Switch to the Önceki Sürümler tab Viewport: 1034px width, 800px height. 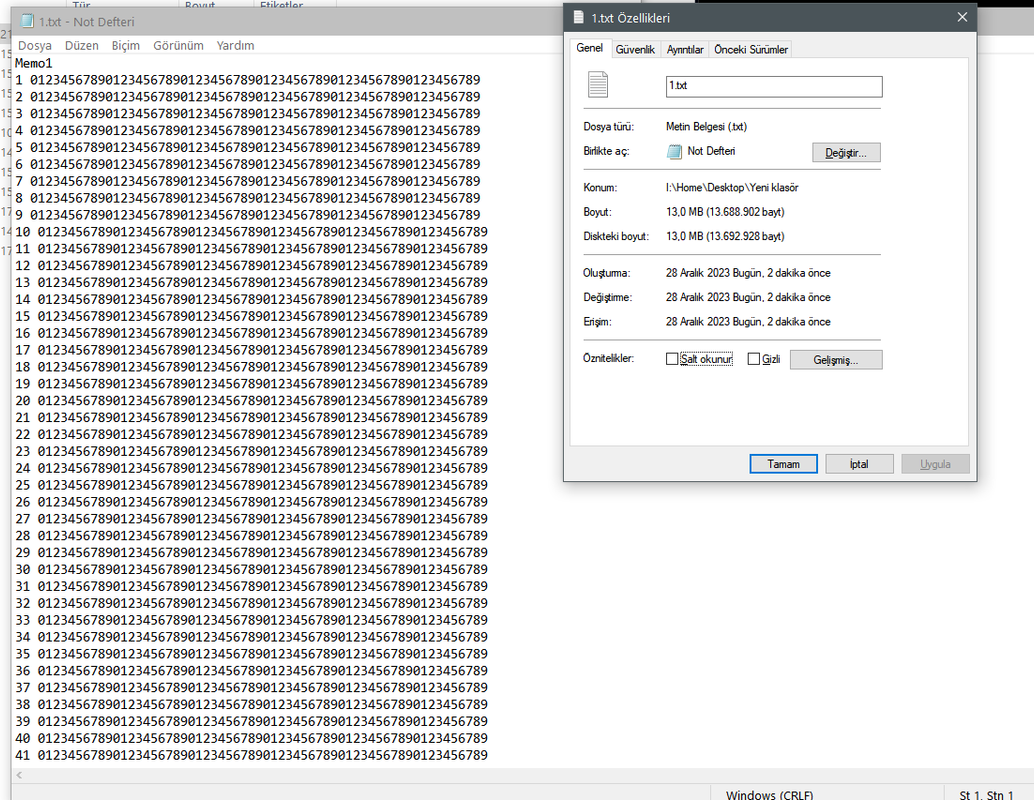(x=750, y=49)
